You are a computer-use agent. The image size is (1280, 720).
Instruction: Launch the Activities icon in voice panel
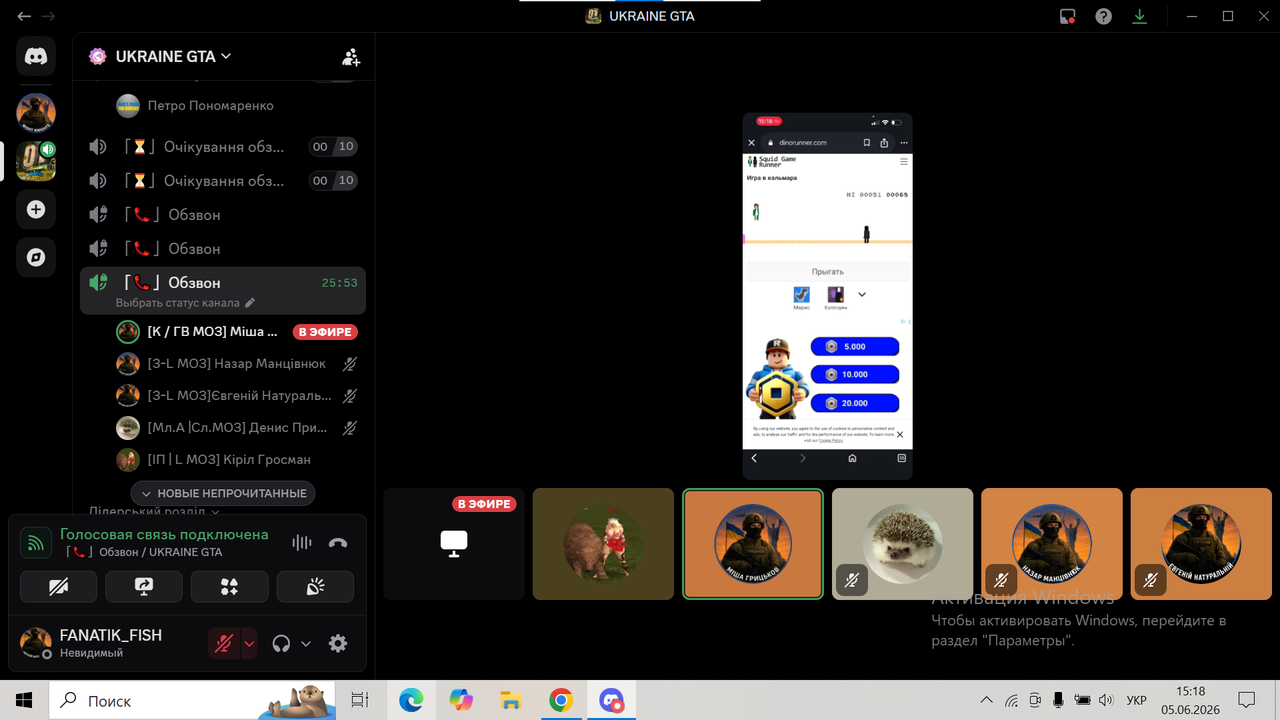230,587
